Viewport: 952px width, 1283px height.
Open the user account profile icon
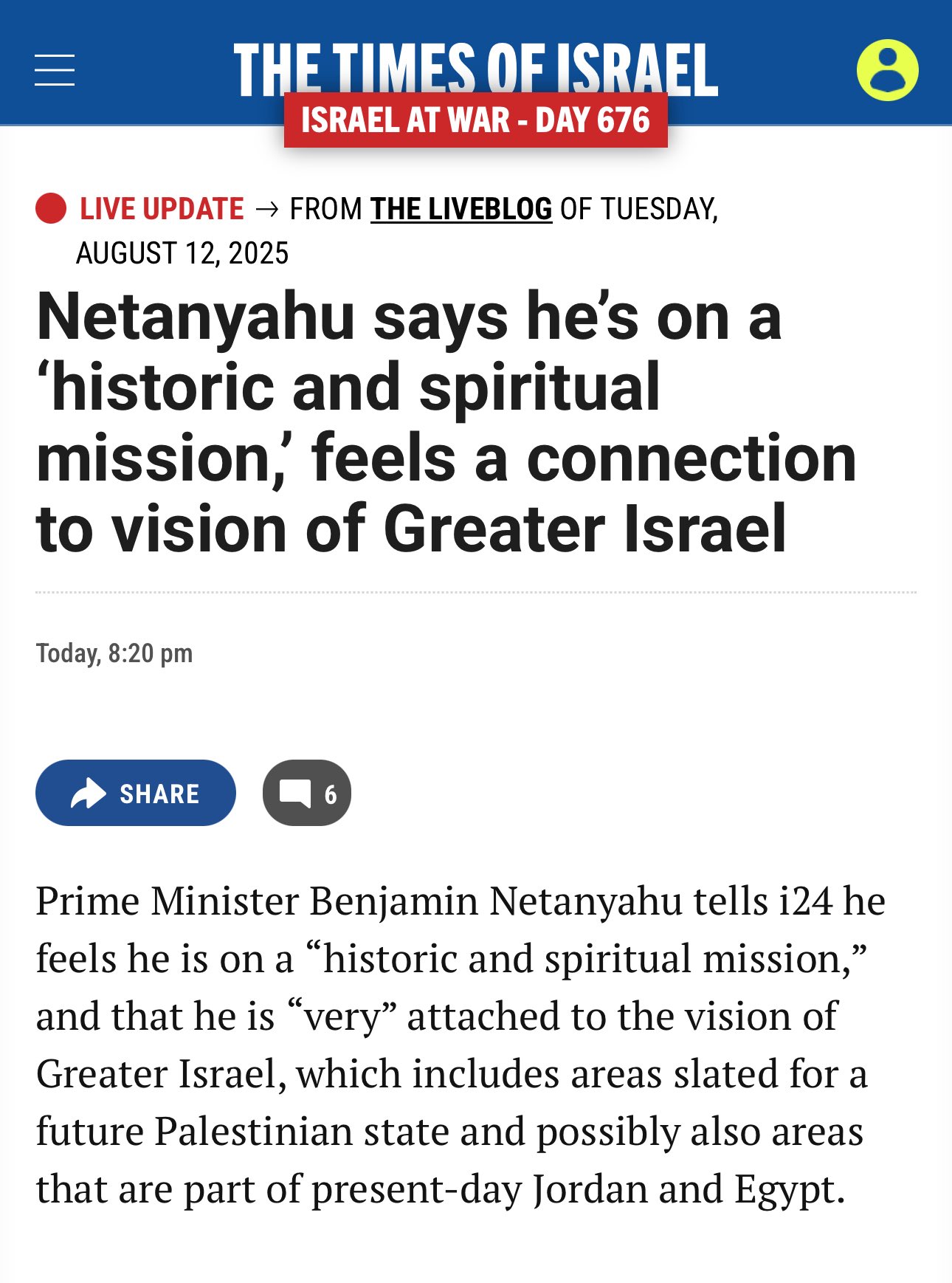(x=887, y=70)
